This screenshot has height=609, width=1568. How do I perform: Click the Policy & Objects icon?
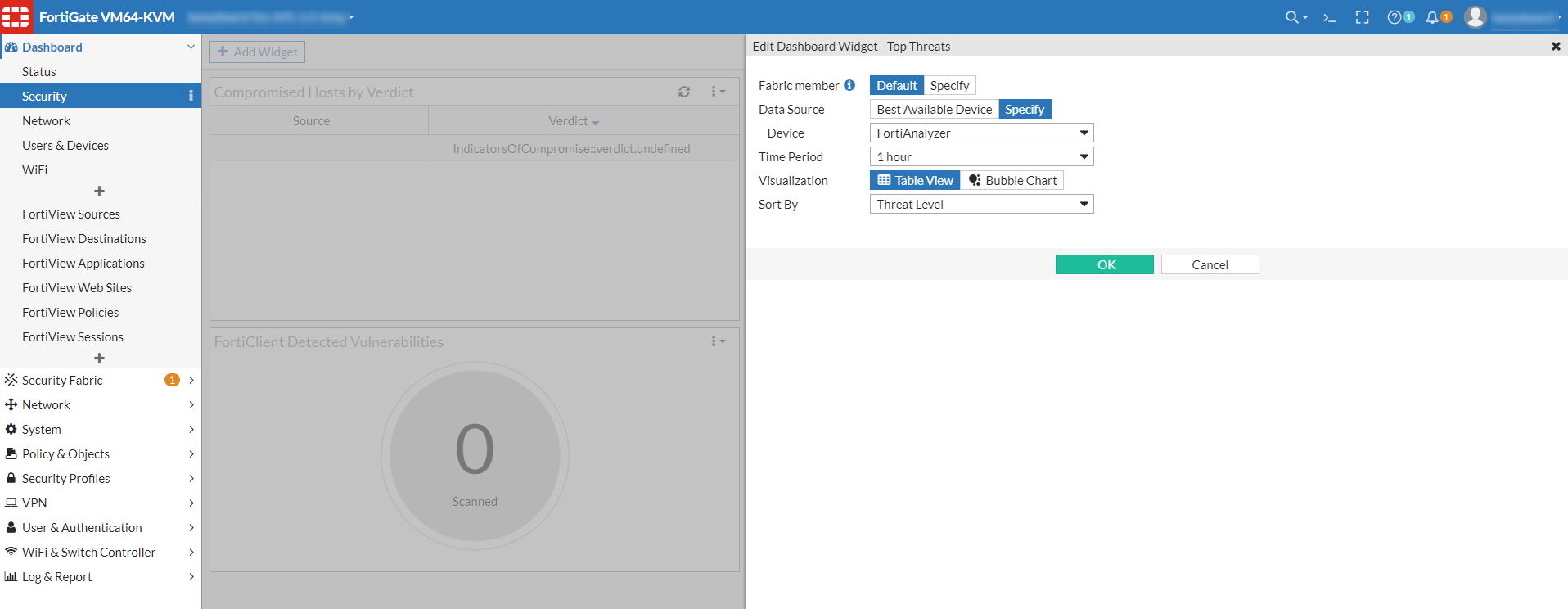coord(11,453)
